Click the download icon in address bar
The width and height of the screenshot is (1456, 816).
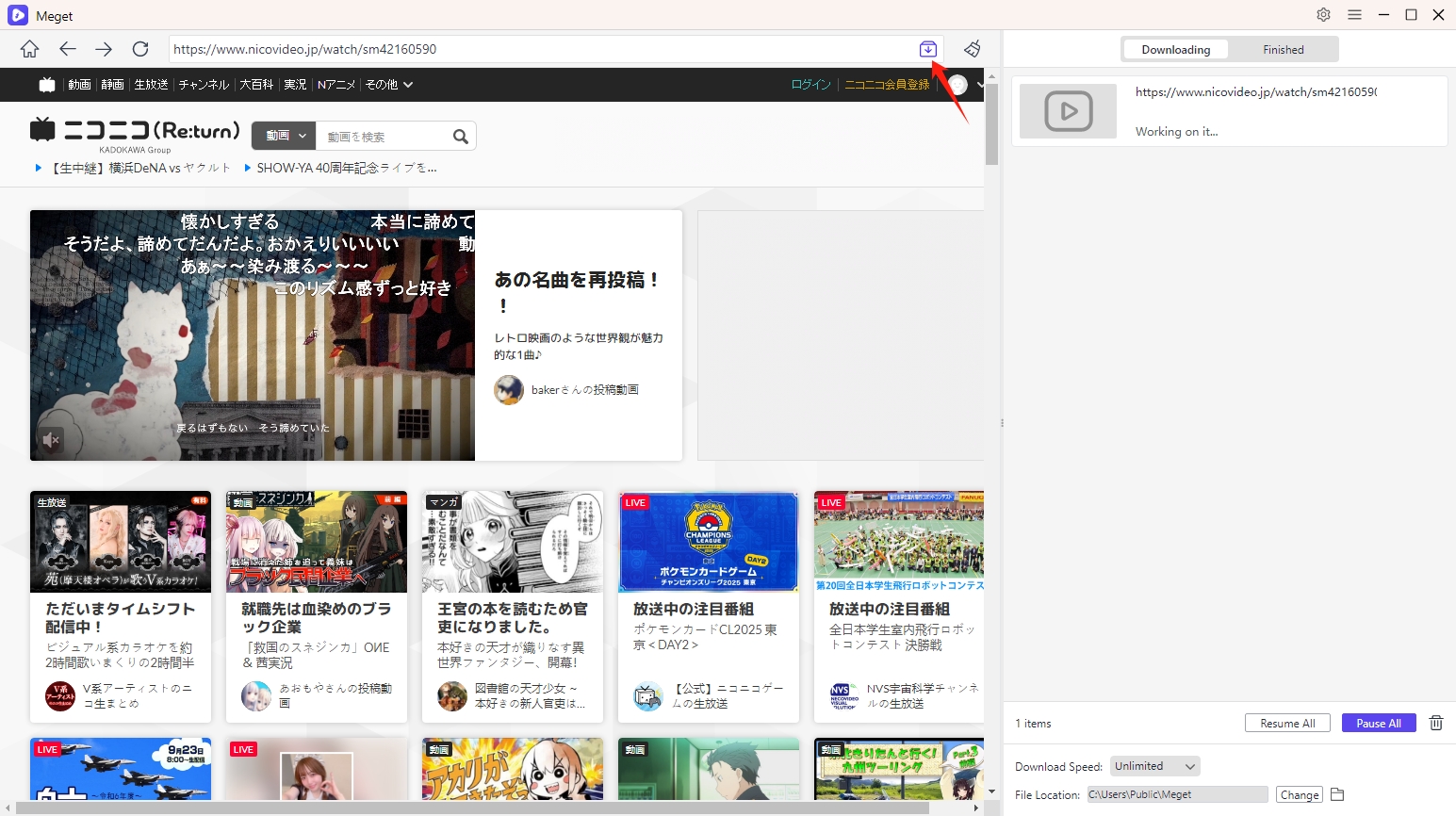pyautogui.click(x=928, y=49)
